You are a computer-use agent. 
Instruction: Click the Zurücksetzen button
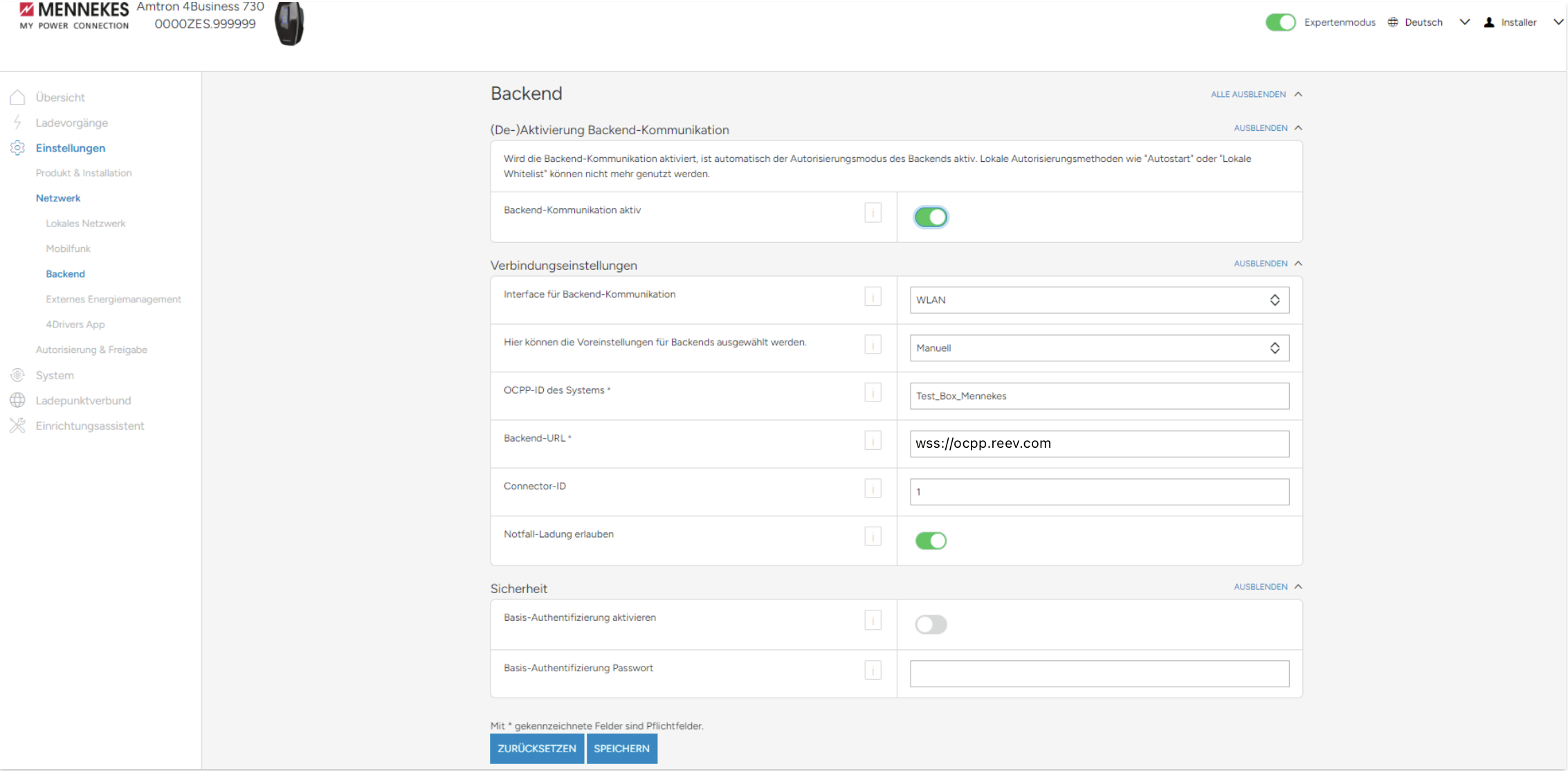(x=536, y=748)
